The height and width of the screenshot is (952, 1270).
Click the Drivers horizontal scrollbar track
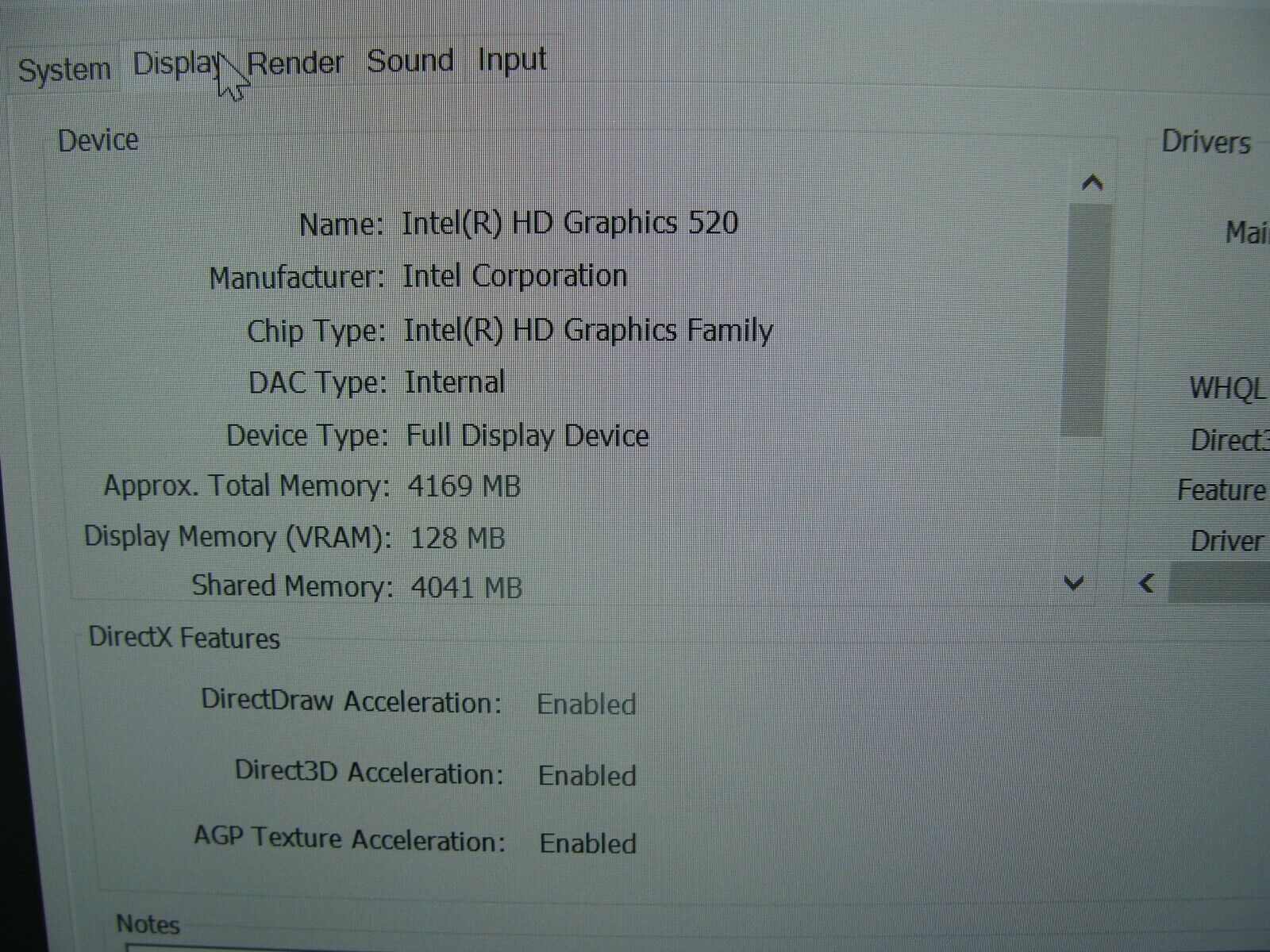(1218, 584)
